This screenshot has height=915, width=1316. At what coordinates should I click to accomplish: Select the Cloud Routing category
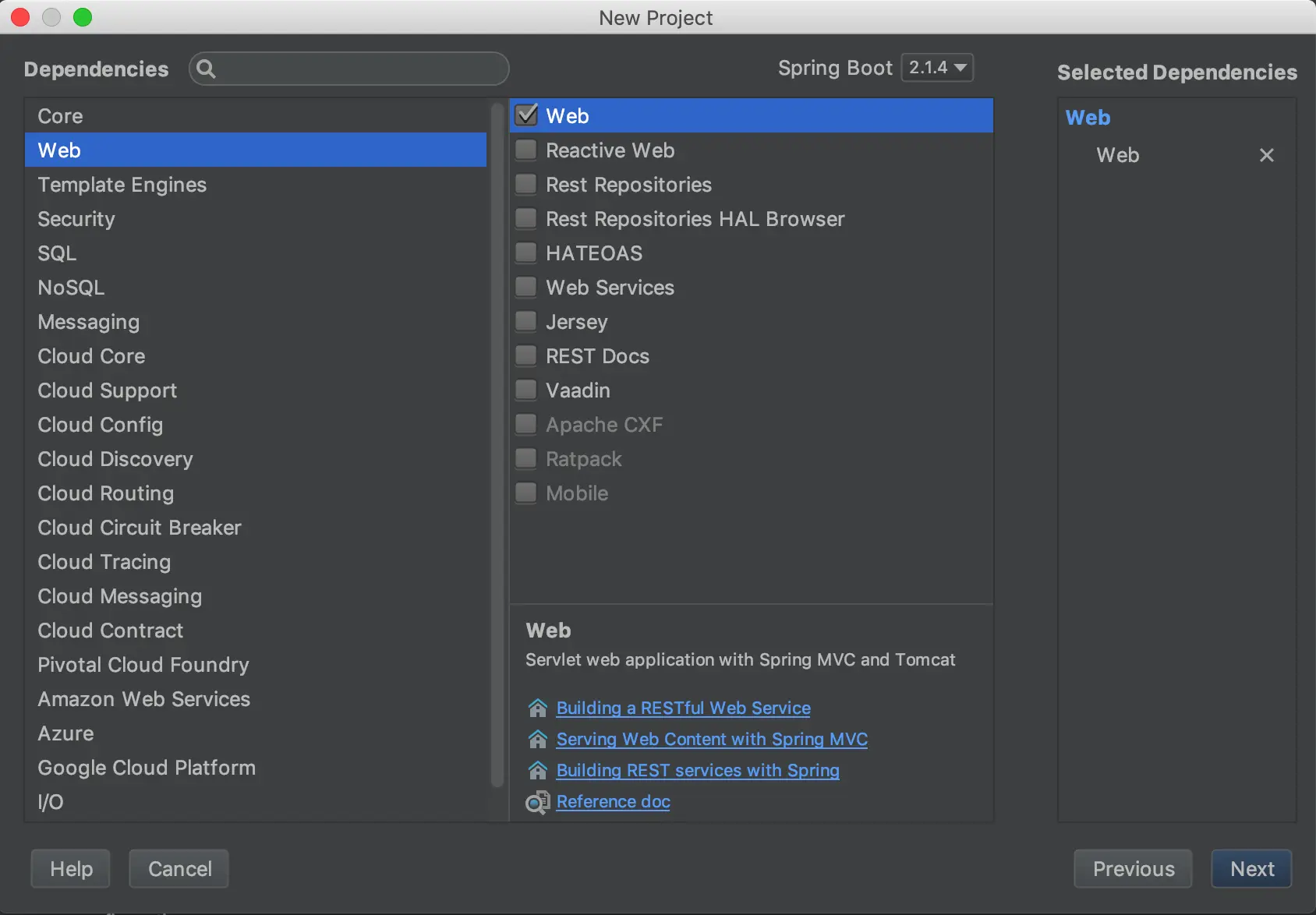(x=256, y=493)
